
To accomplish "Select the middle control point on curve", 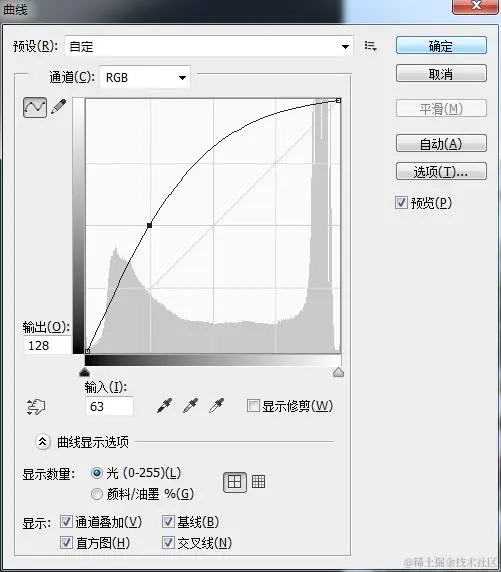I will 149,225.
